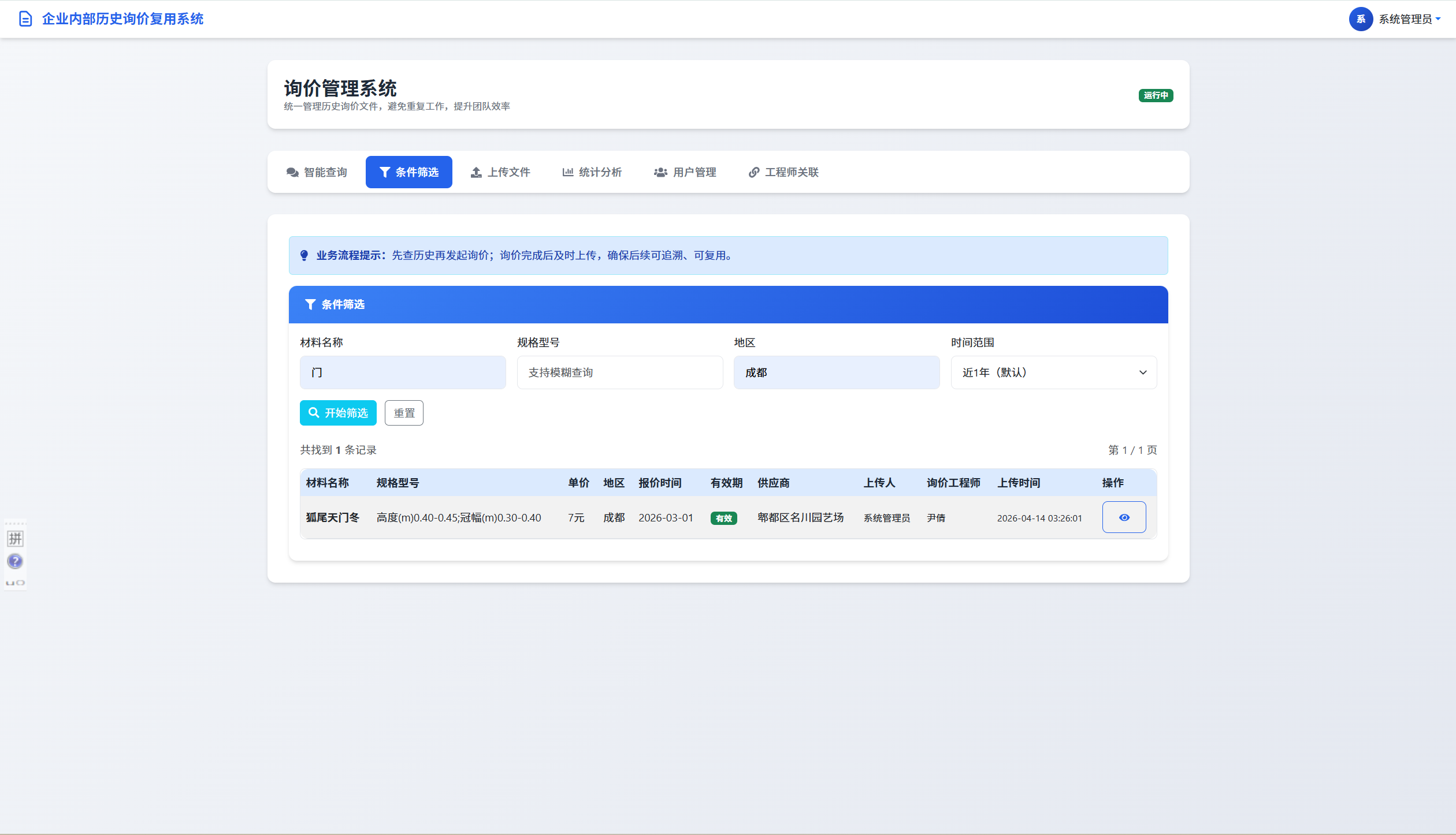Focus the 规格型号 fuzzy search field
The height and width of the screenshot is (835, 1456).
click(620, 372)
